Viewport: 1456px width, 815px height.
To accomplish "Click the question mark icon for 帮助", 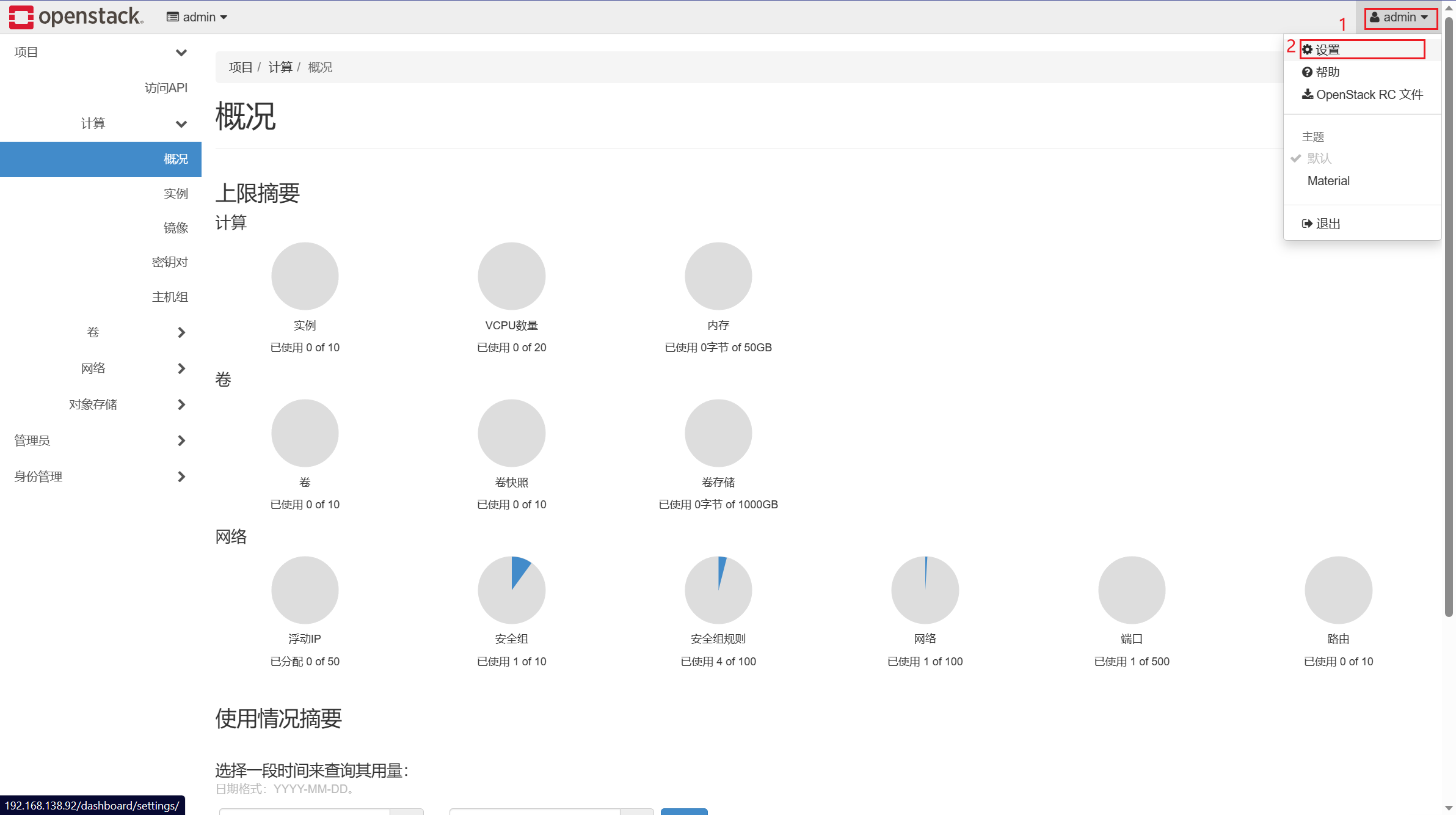I will tap(1307, 72).
